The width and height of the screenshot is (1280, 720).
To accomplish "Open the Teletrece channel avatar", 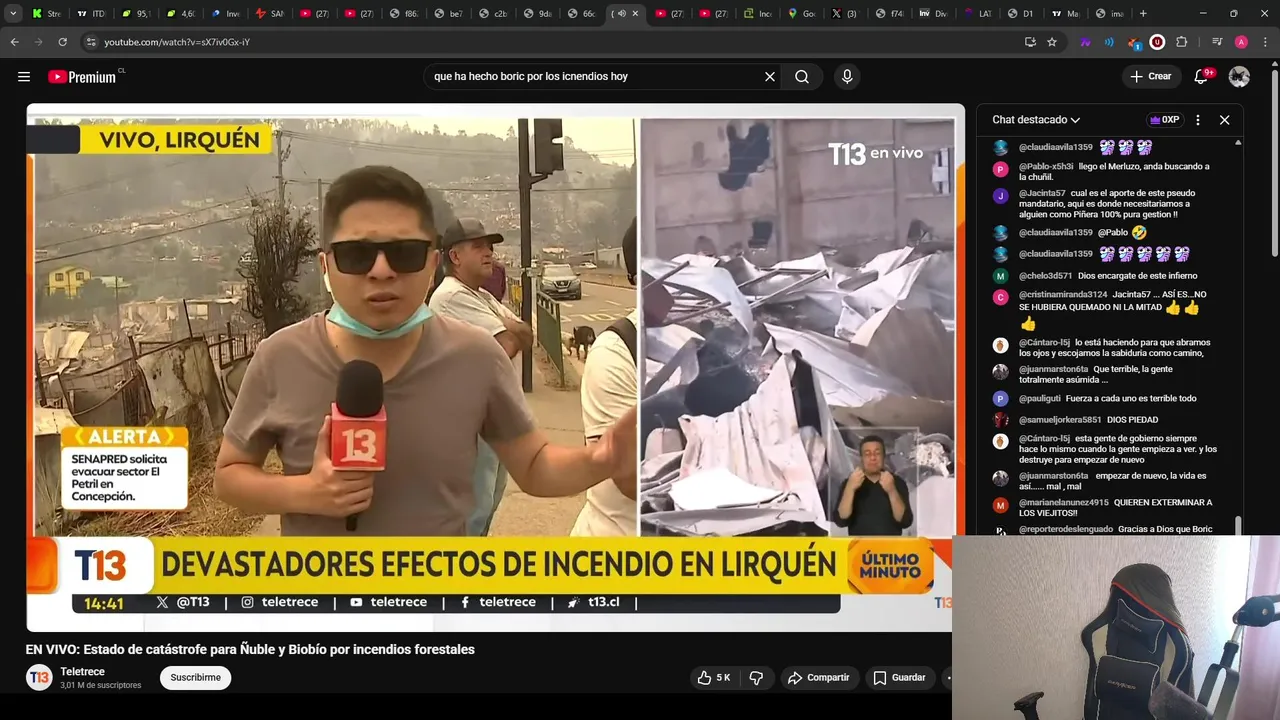I will [39, 678].
